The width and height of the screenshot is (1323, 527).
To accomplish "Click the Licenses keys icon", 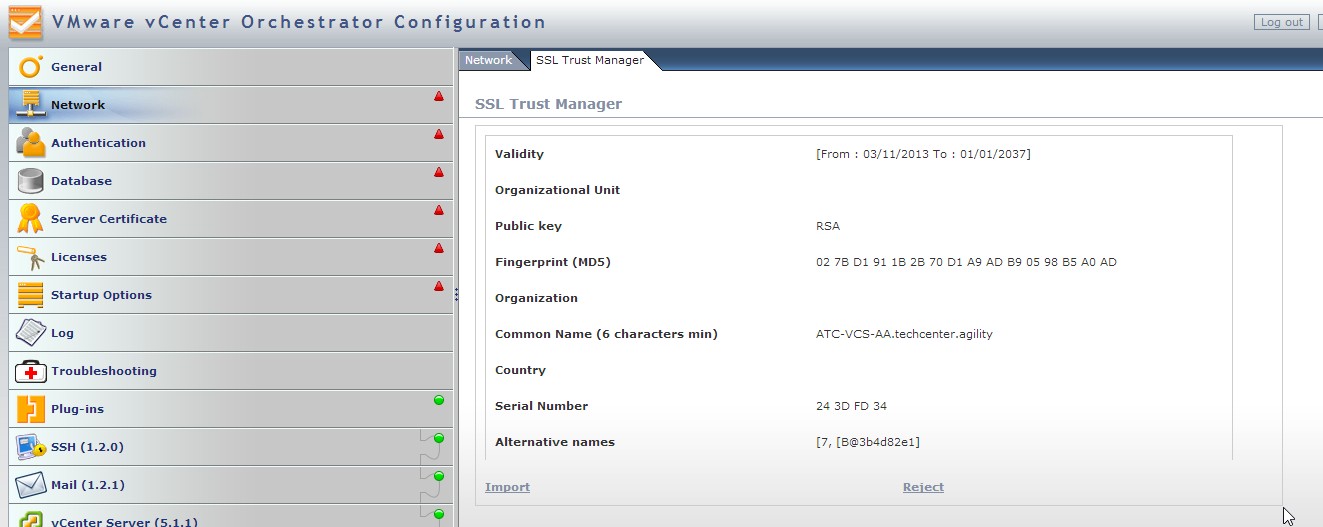I will pos(31,257).
